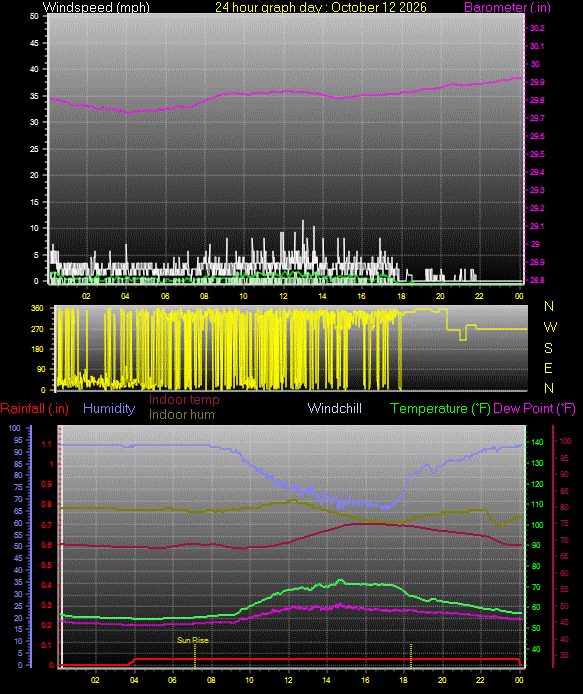Click the 'W' compass direction label

pos(550,327)
